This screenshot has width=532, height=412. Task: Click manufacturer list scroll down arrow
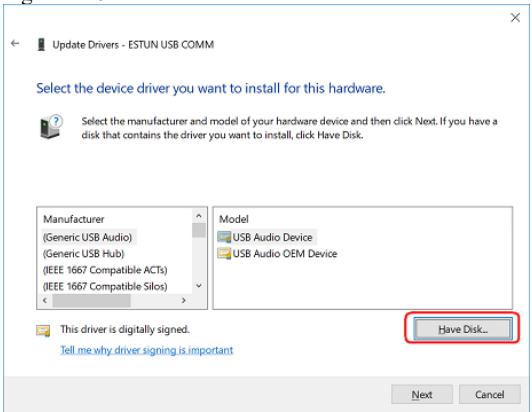tap(199, 286)
